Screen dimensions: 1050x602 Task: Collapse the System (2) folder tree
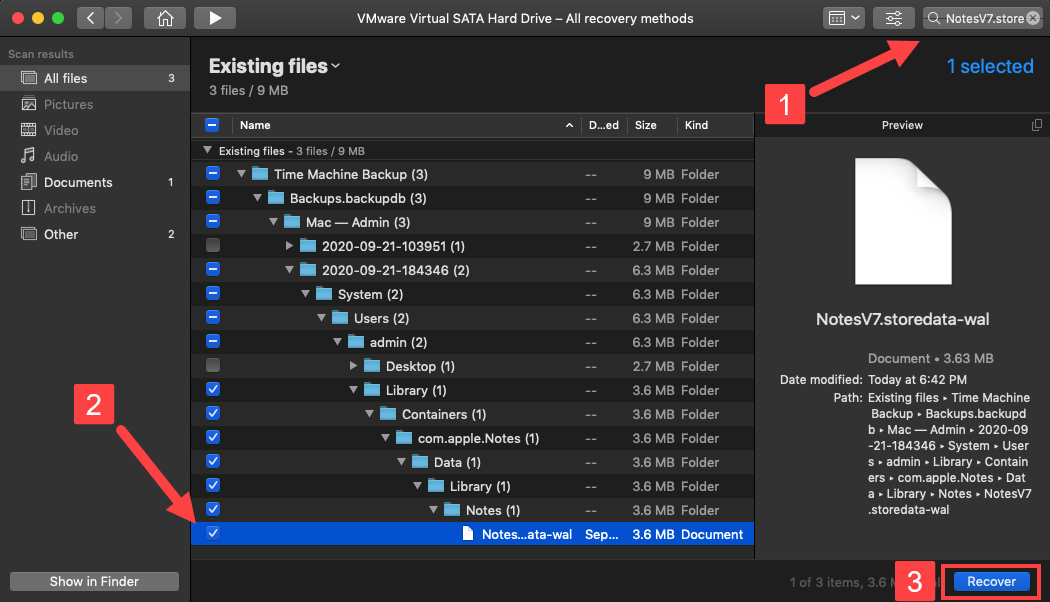(305, 293)
